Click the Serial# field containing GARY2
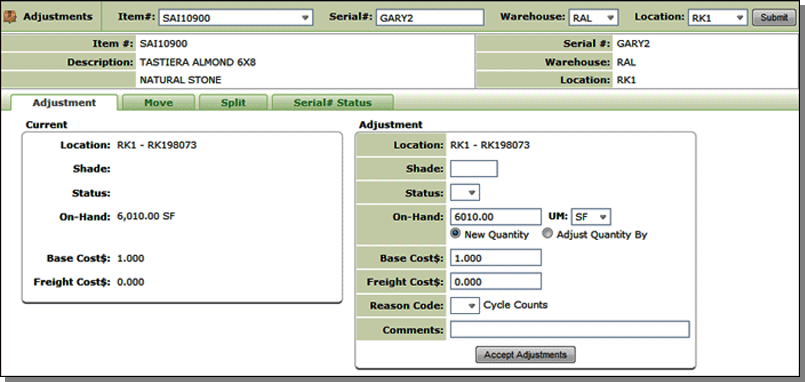805x382 pixels. pos(430,17)
